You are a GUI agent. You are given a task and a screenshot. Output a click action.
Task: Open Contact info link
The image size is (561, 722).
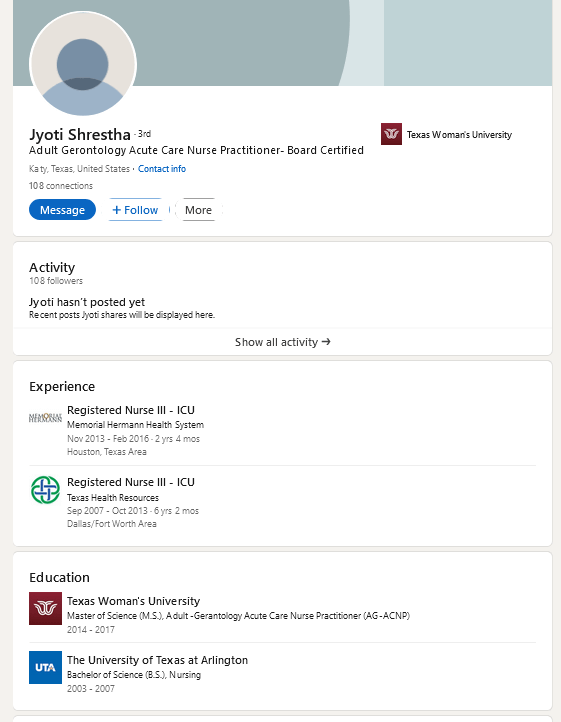162,169
